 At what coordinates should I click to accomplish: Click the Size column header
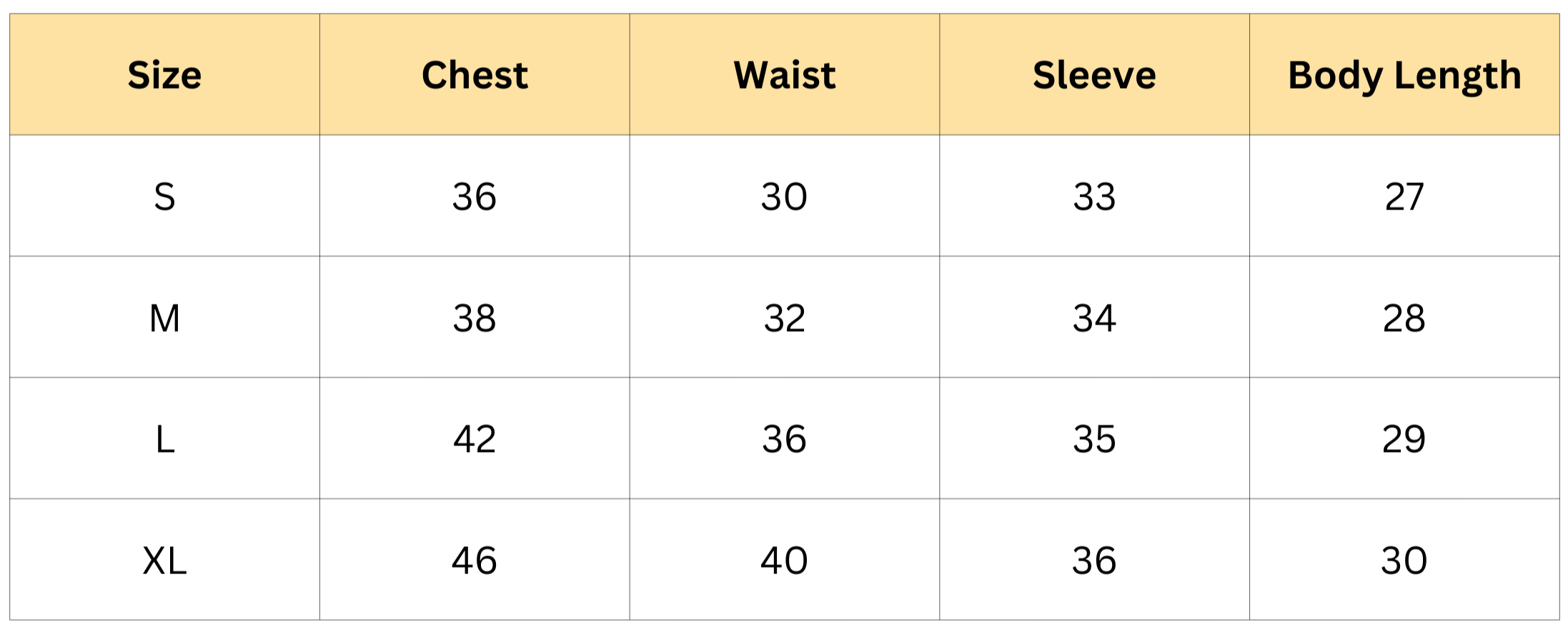tap(164, 75)
